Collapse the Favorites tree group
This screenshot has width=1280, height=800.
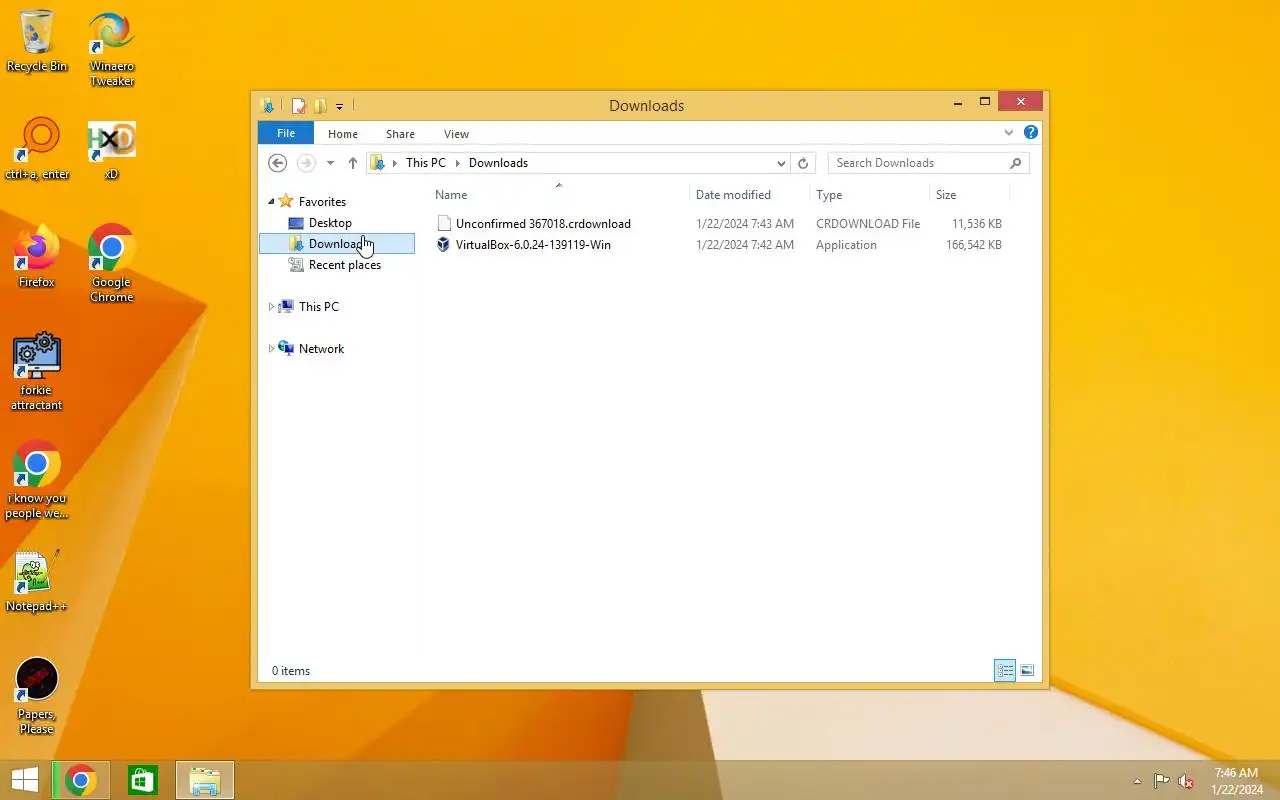(271, 202)
